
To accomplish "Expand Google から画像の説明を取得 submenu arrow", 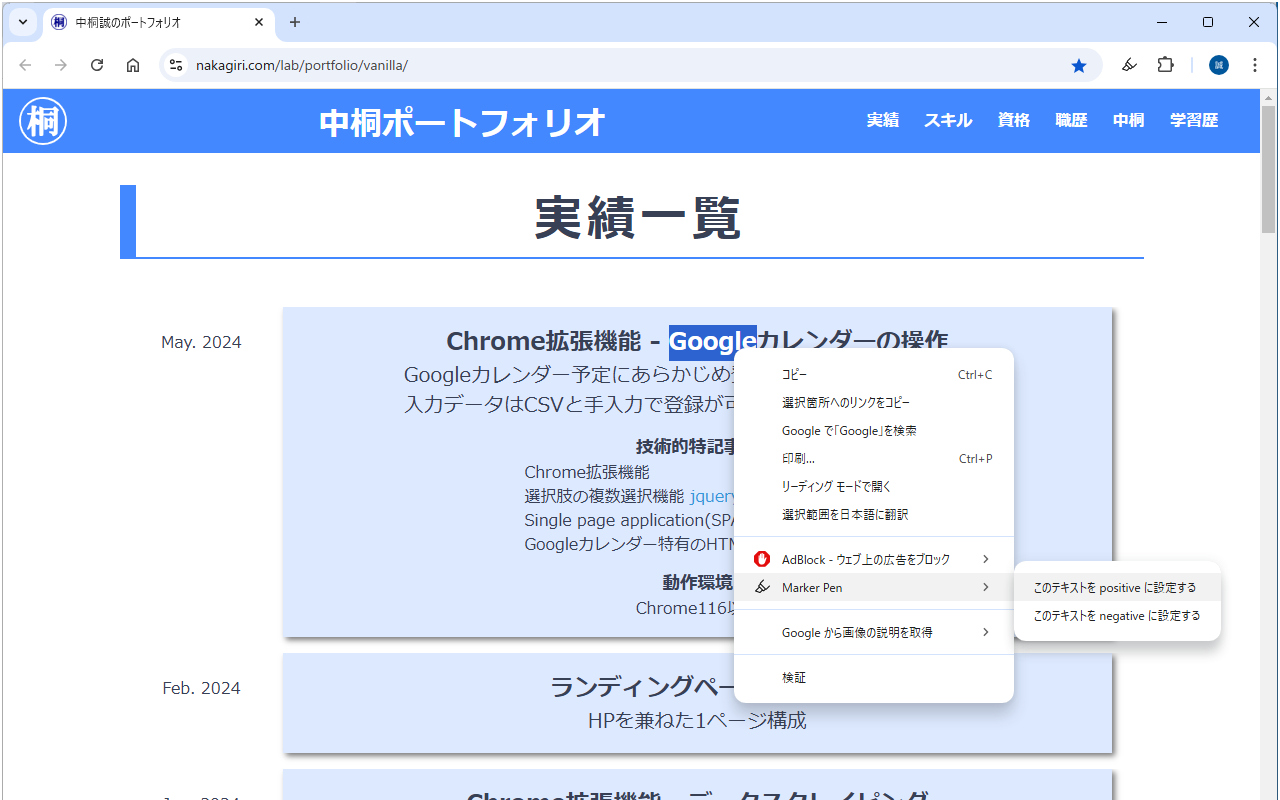I will tap(986, 632).
